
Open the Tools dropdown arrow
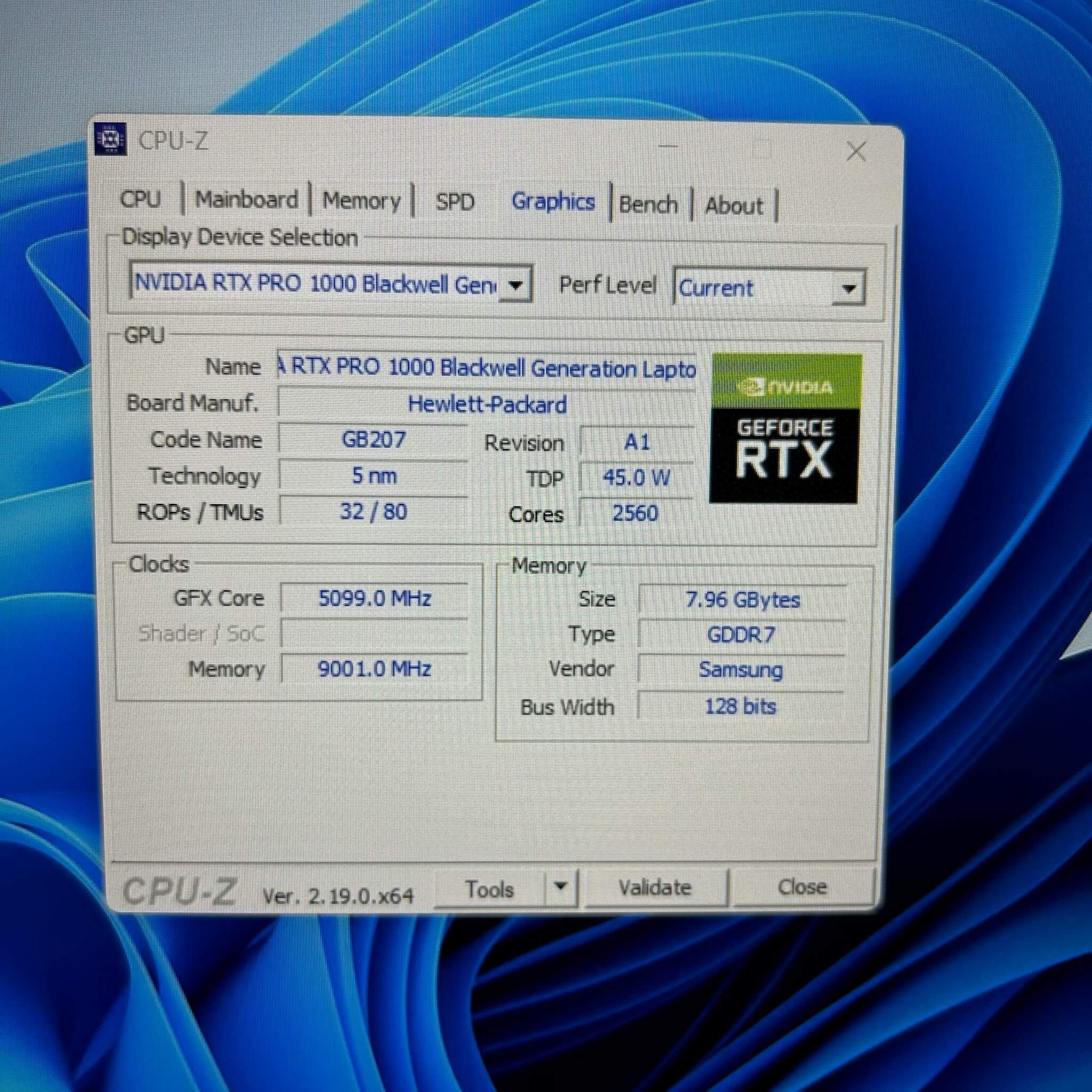click(x=561, y=886)
